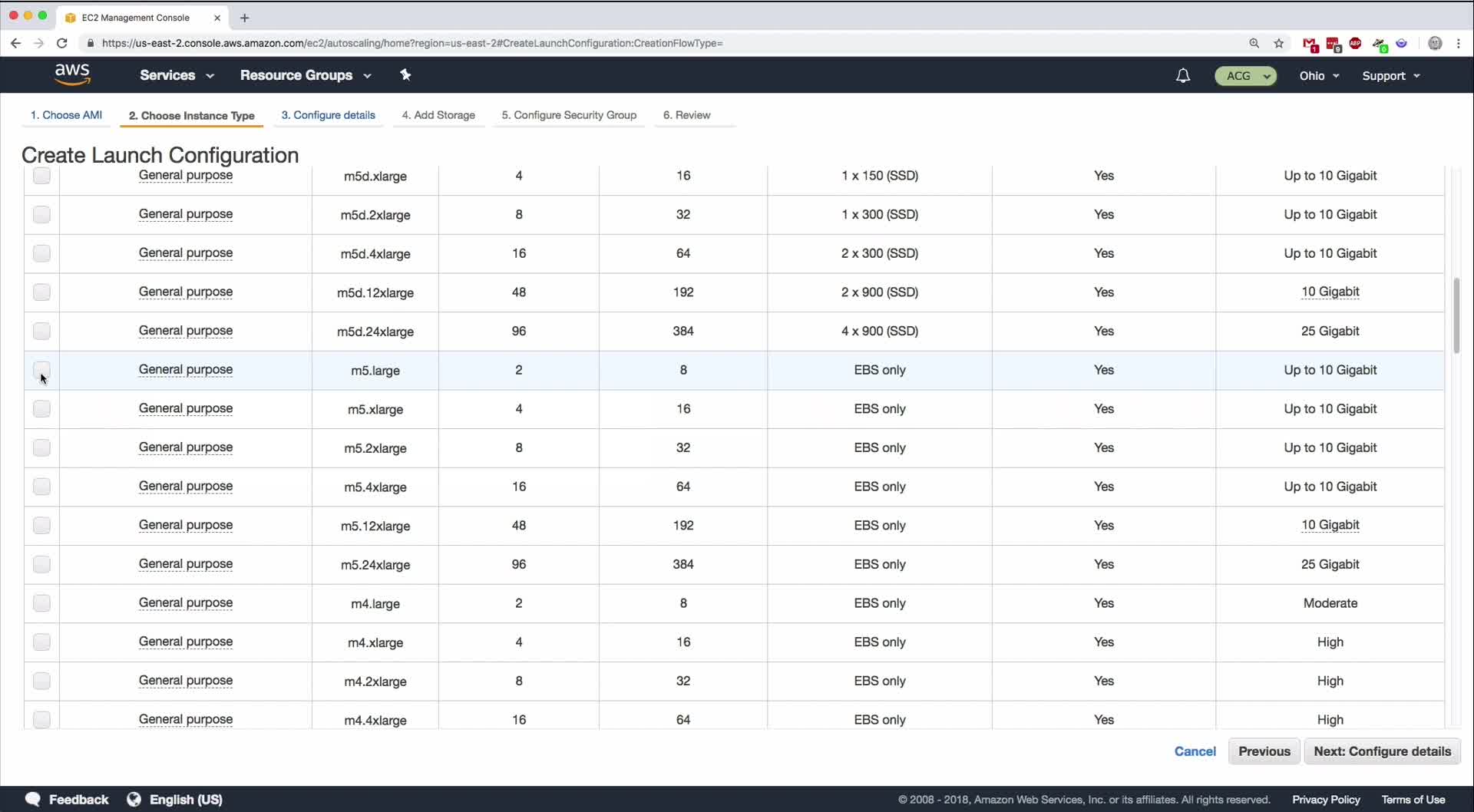
Task: Open the Chrome three-dot menu
Action: click(x=1459, y=43)
